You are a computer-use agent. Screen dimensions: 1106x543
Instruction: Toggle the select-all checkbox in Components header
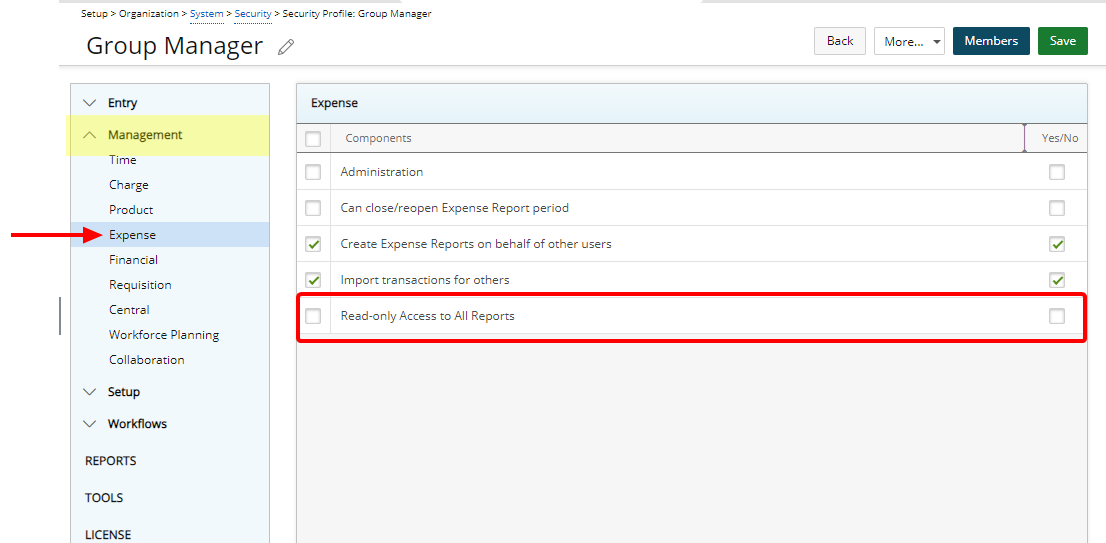pyautogui.click(x=313, y=139)
